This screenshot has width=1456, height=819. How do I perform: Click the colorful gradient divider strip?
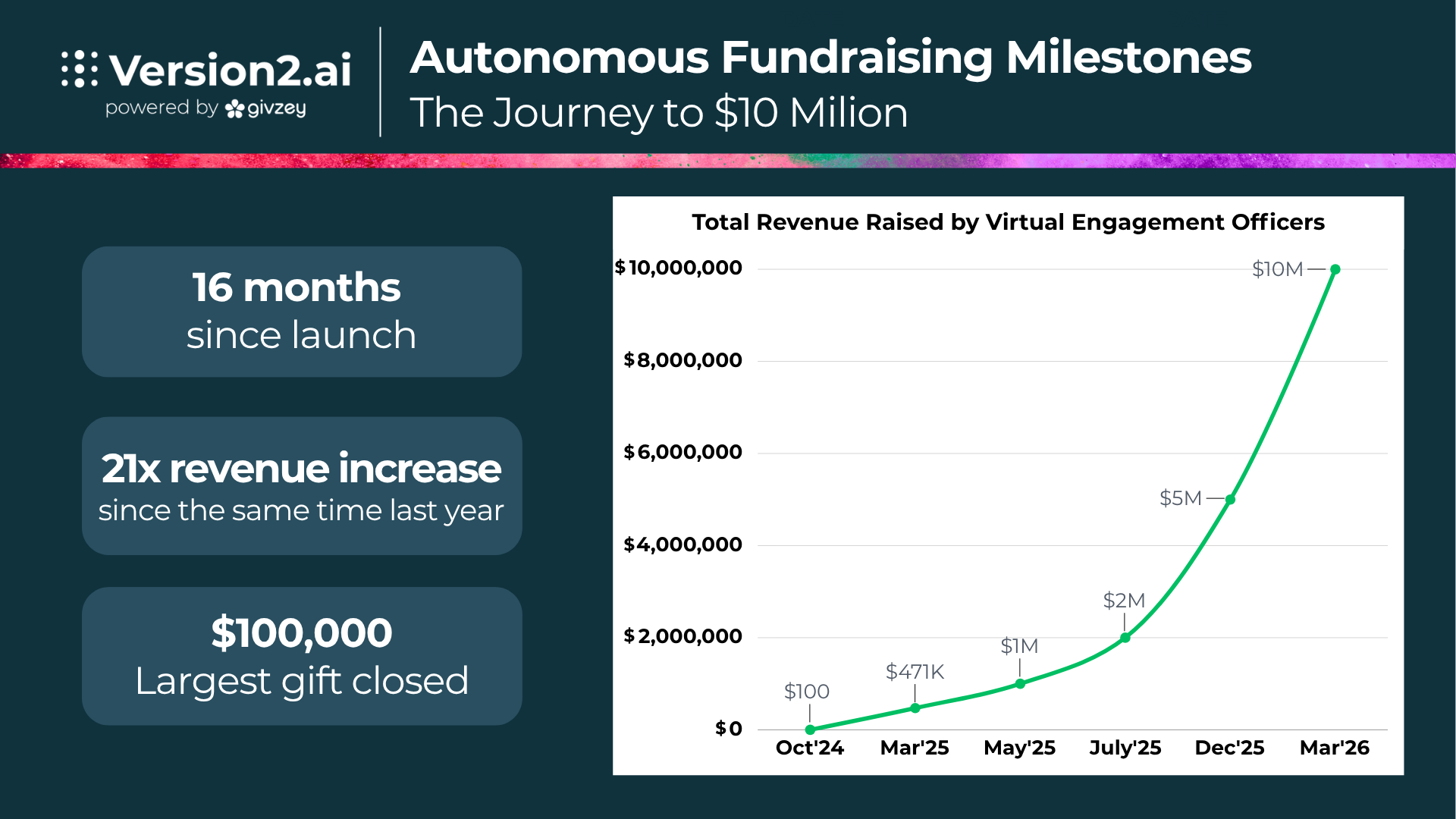(x=728, y=161)
